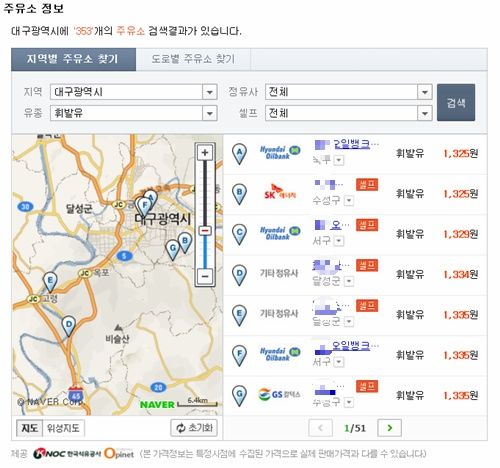Expand the 서구 arrow in row C
The image size is (500, 468).
coord(339,241)
